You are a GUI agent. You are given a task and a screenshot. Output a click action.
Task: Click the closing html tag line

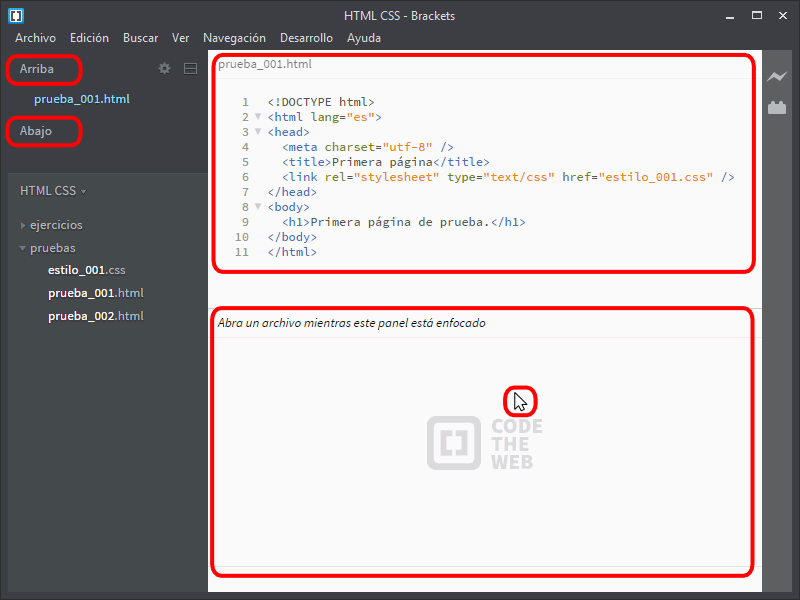292,252
